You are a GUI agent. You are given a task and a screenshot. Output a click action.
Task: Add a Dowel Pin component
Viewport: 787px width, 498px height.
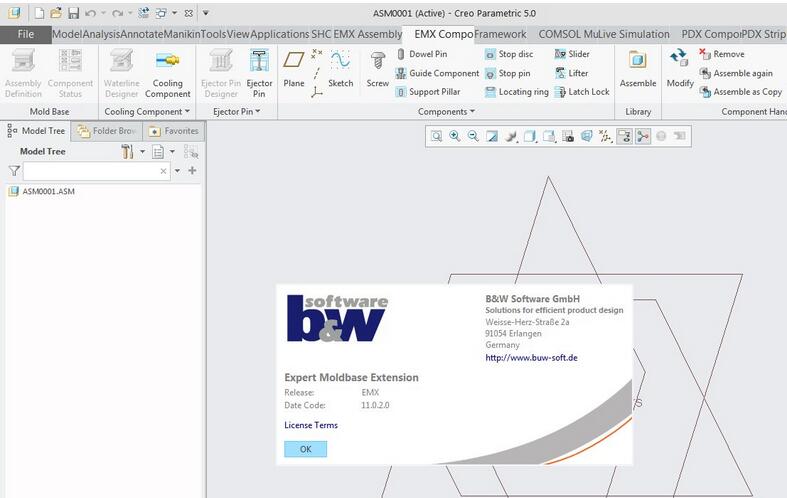tap(422, 54)
